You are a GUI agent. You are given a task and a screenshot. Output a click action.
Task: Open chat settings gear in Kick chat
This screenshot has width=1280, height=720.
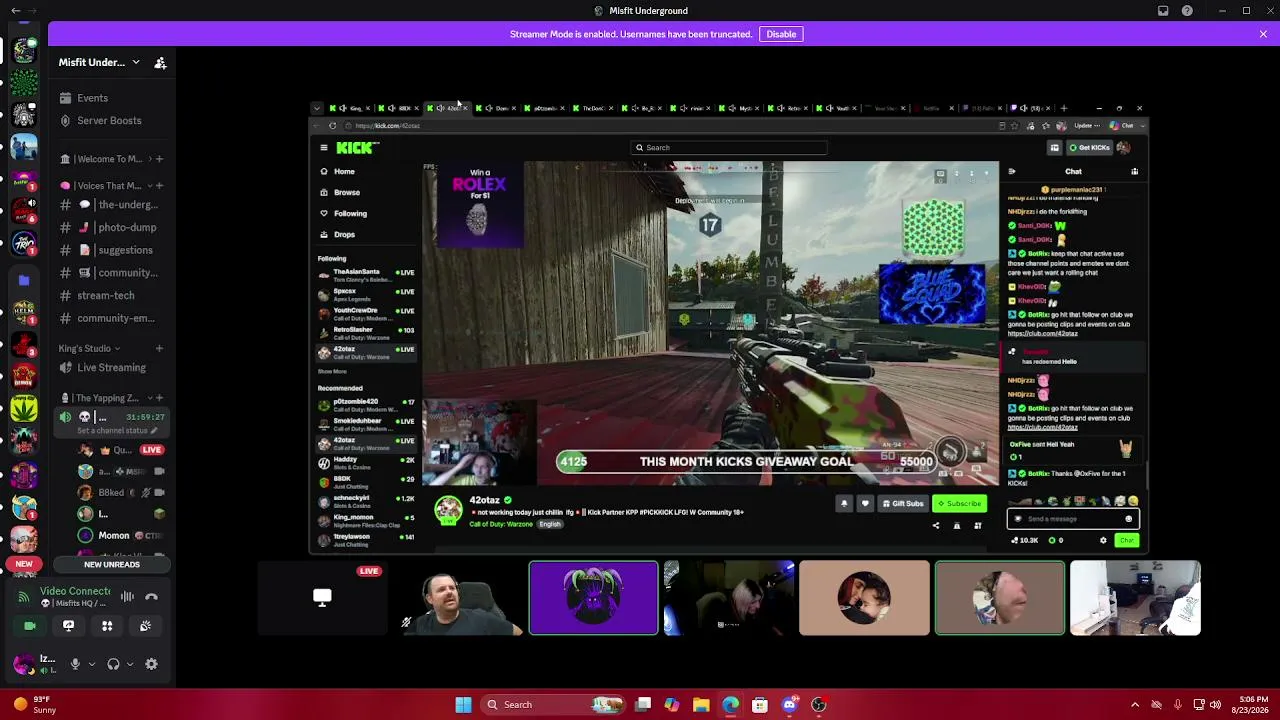point(1103,541)
